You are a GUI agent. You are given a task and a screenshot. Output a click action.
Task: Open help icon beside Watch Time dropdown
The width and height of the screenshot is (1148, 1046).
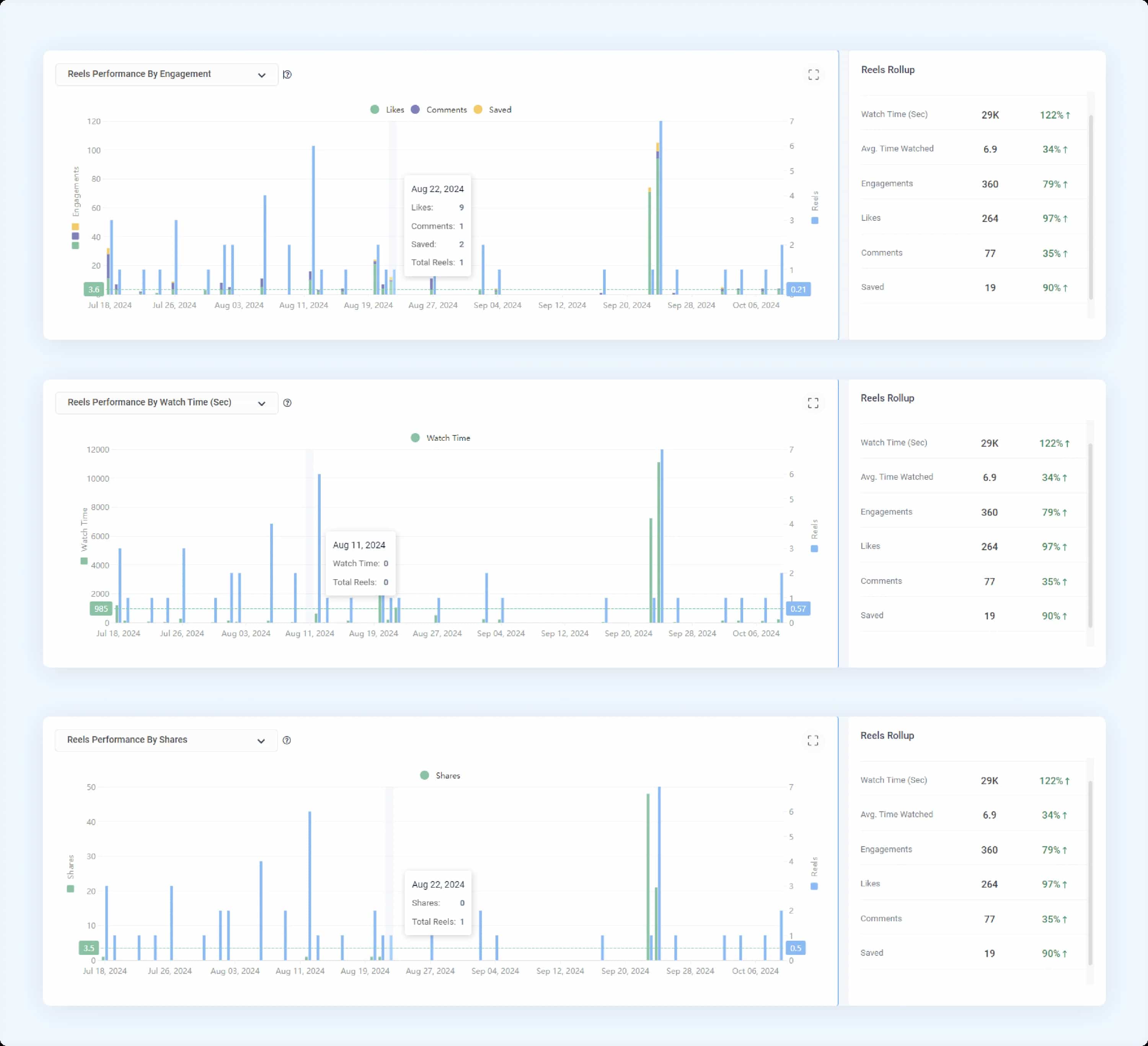point(287,402)
